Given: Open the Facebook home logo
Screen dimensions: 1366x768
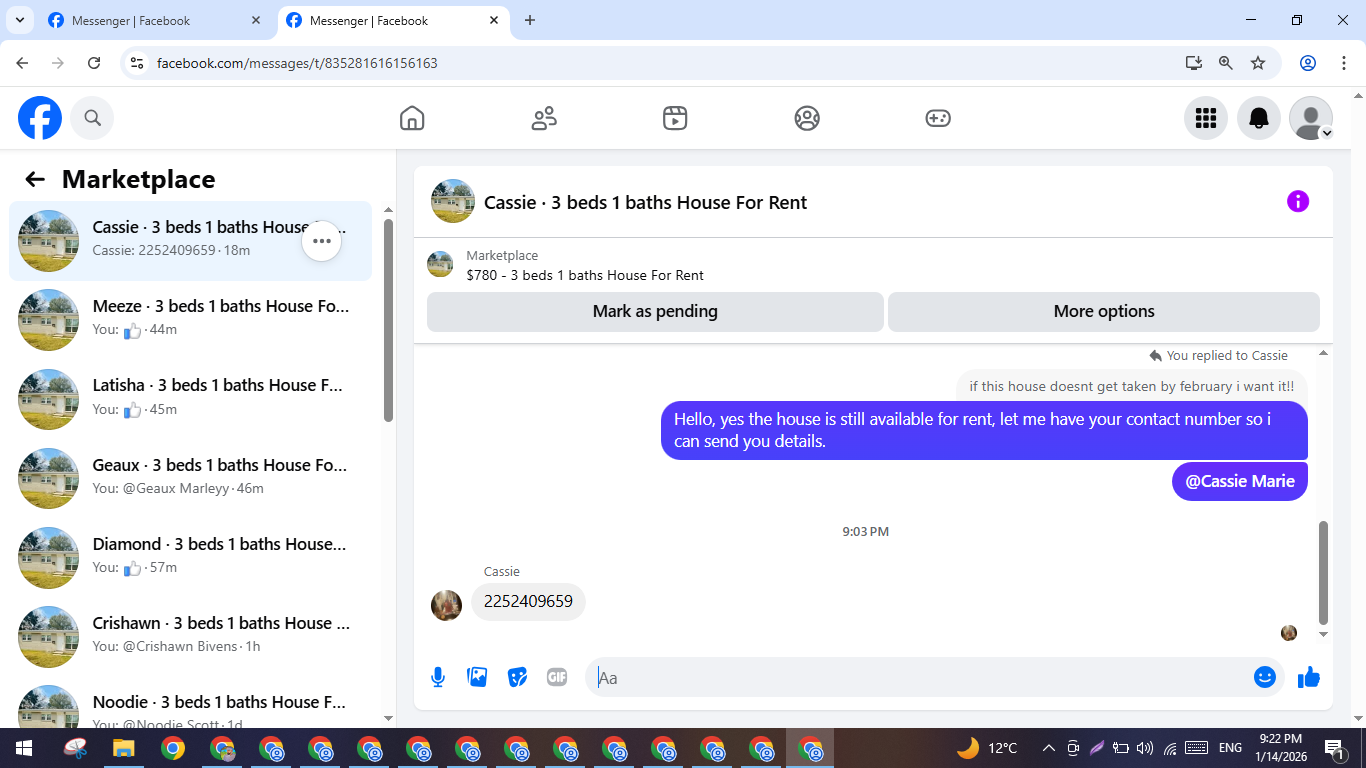Looking at the screenshot, I should [x=40, y=118].
